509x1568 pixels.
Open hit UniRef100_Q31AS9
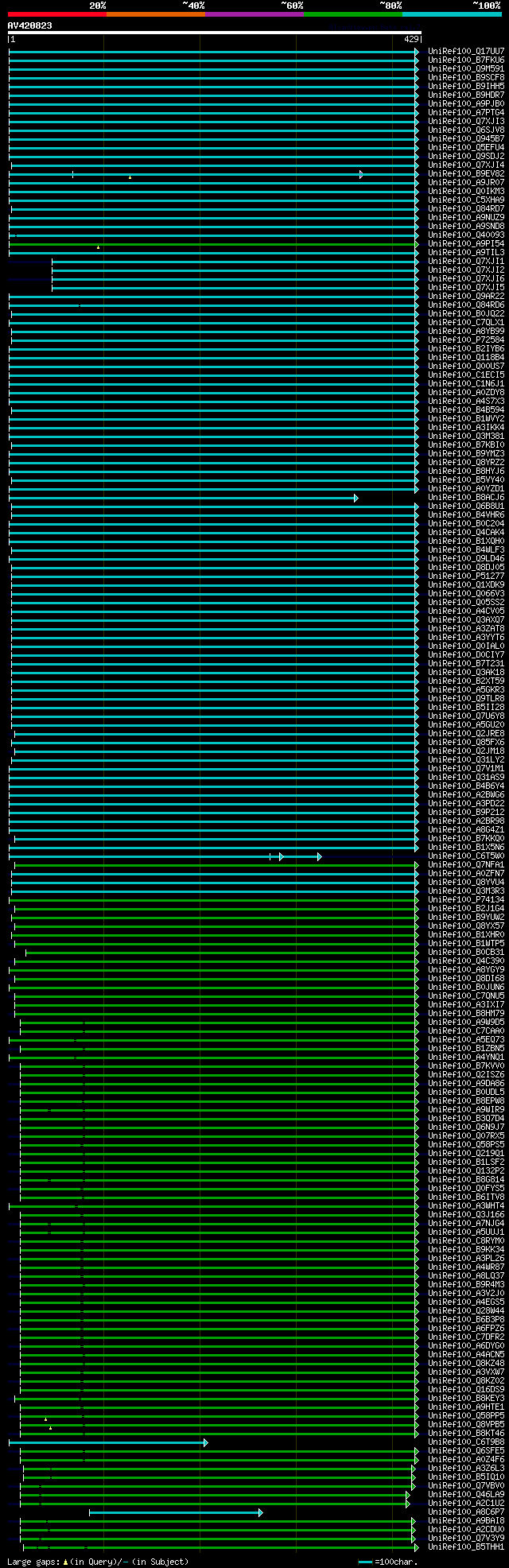coord(466,778)
